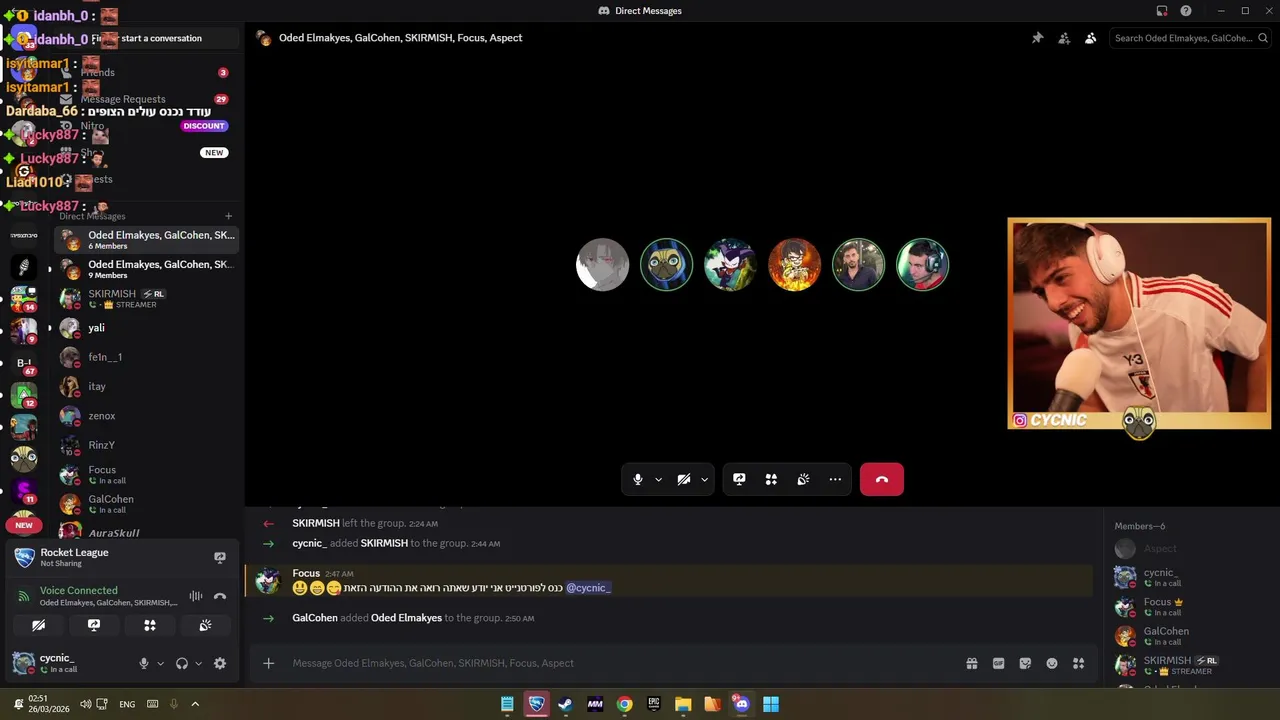
Task: Open the inbox icon in title bar
Action: [1162, 11]
